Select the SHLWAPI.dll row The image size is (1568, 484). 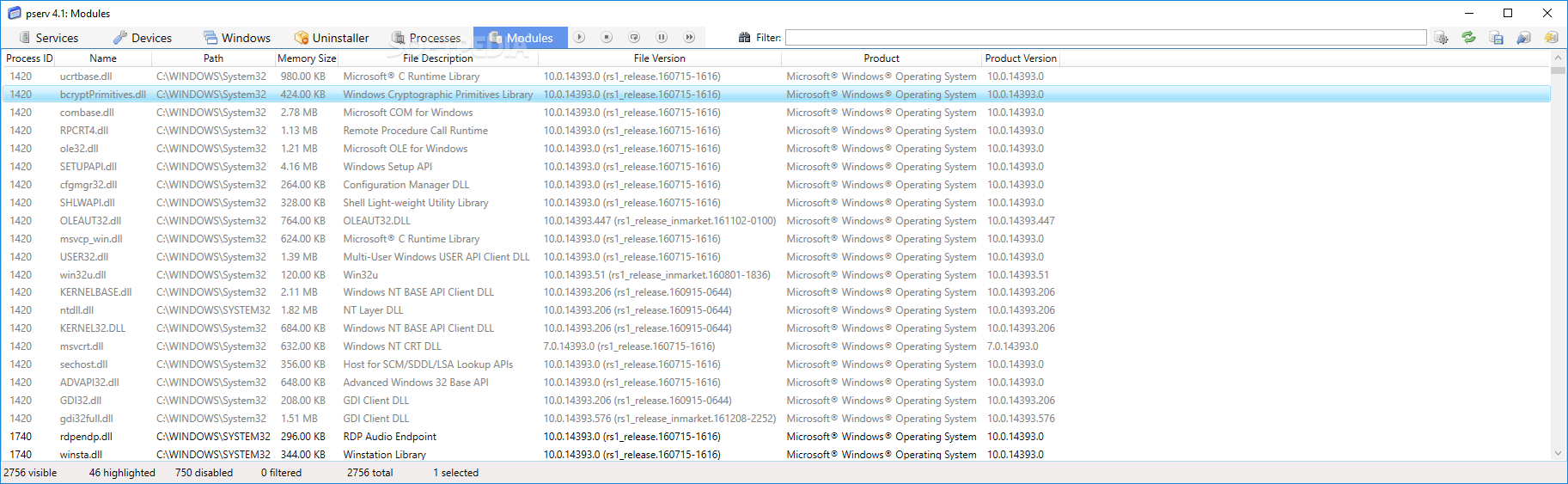point(777,203)
